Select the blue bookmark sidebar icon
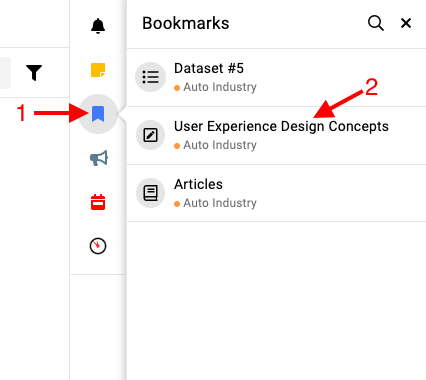The height and width of the screenshot is (380, 426). point(98,114)
